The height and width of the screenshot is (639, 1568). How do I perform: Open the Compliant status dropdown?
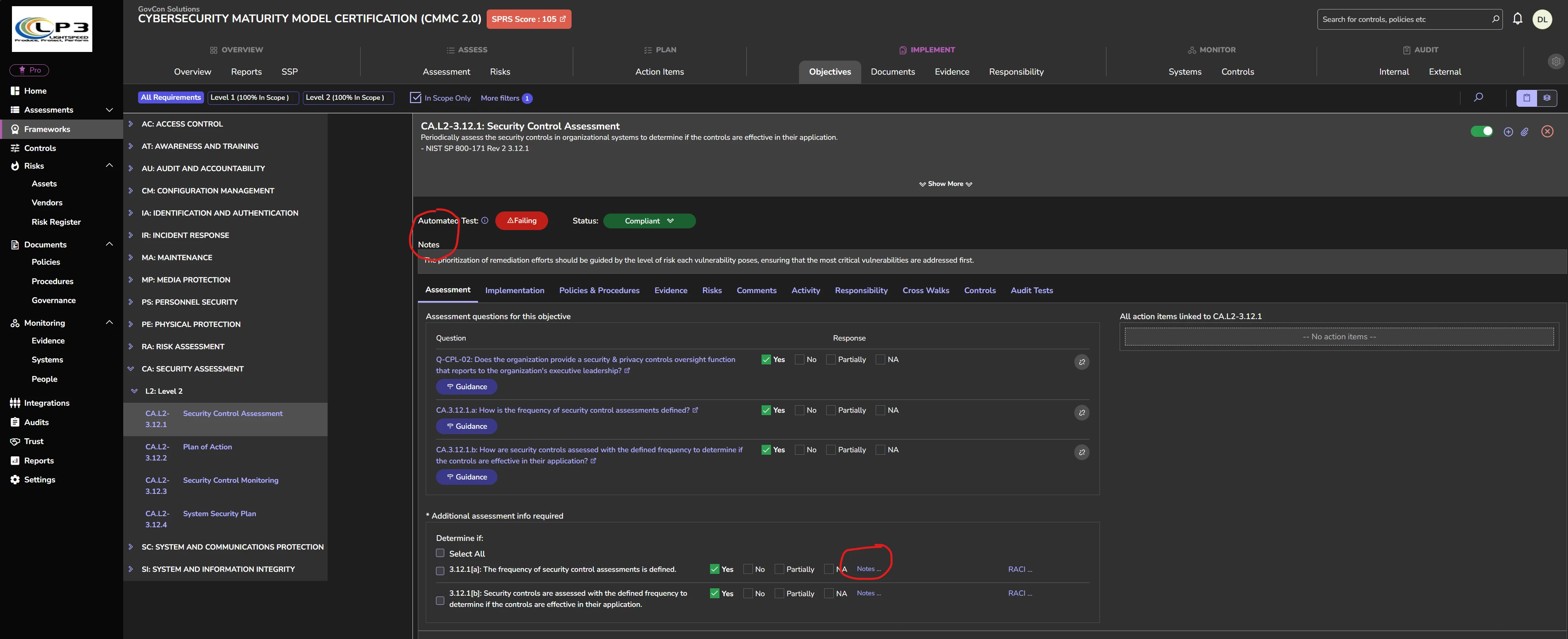pos(649,221)
